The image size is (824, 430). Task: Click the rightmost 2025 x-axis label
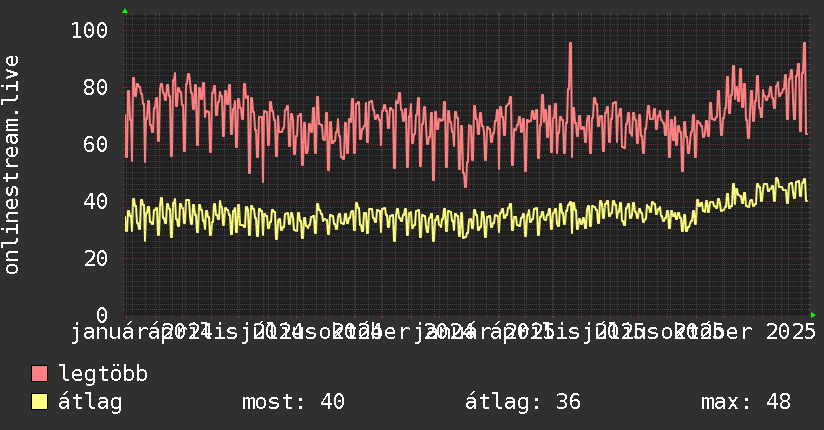791,332
